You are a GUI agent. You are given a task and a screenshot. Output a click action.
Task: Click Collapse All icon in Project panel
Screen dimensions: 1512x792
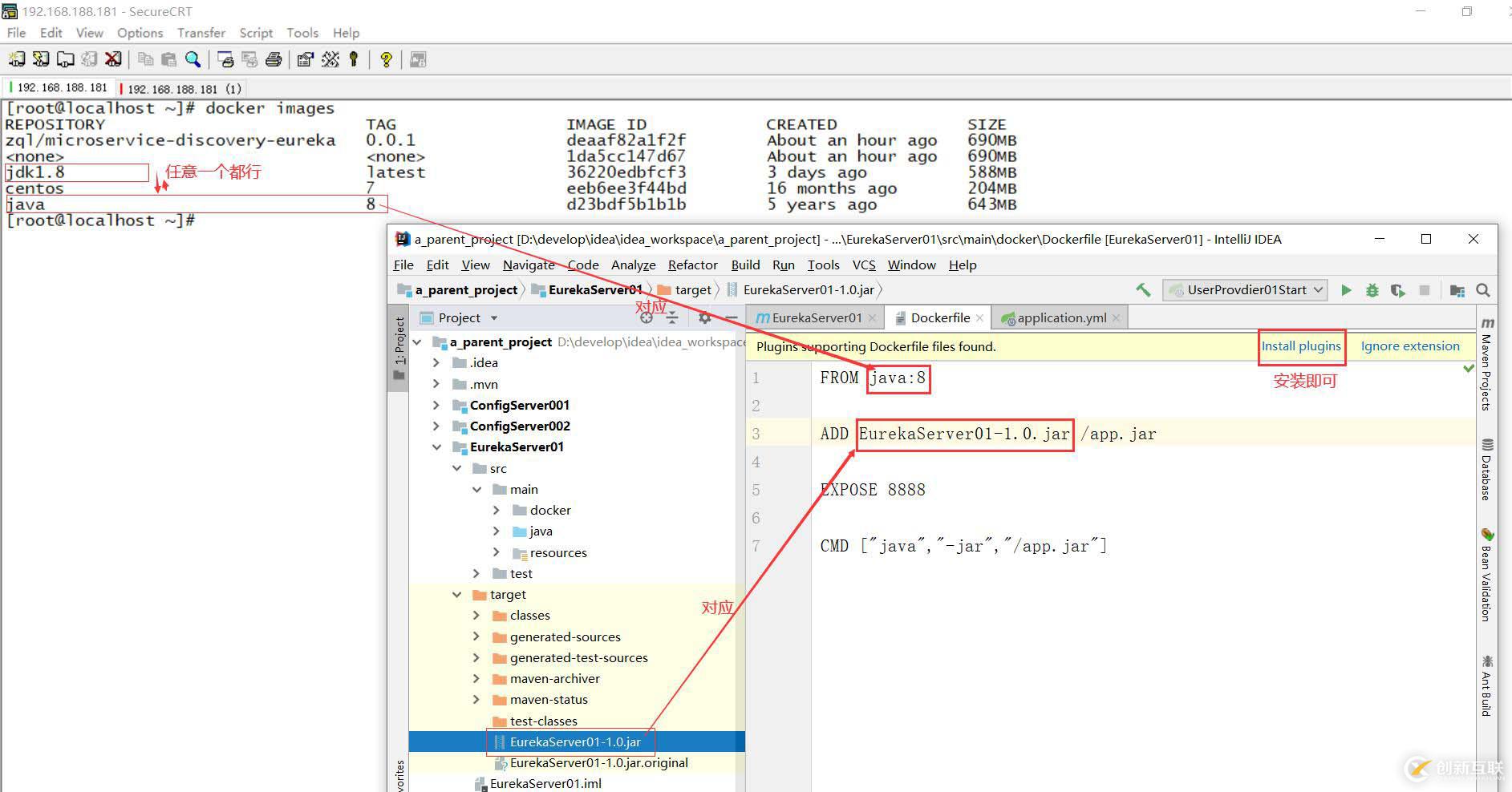pos(672,317)
